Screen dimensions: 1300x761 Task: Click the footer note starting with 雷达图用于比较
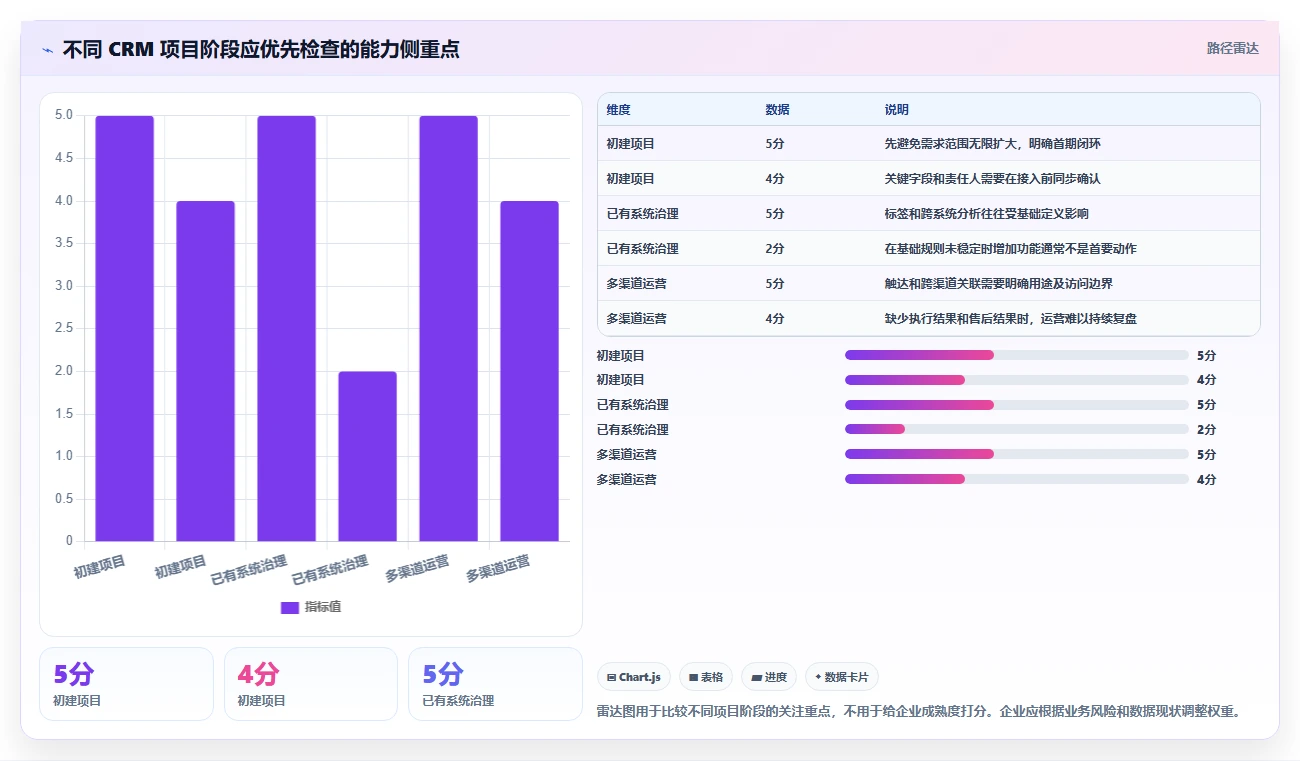pos(918,712)
